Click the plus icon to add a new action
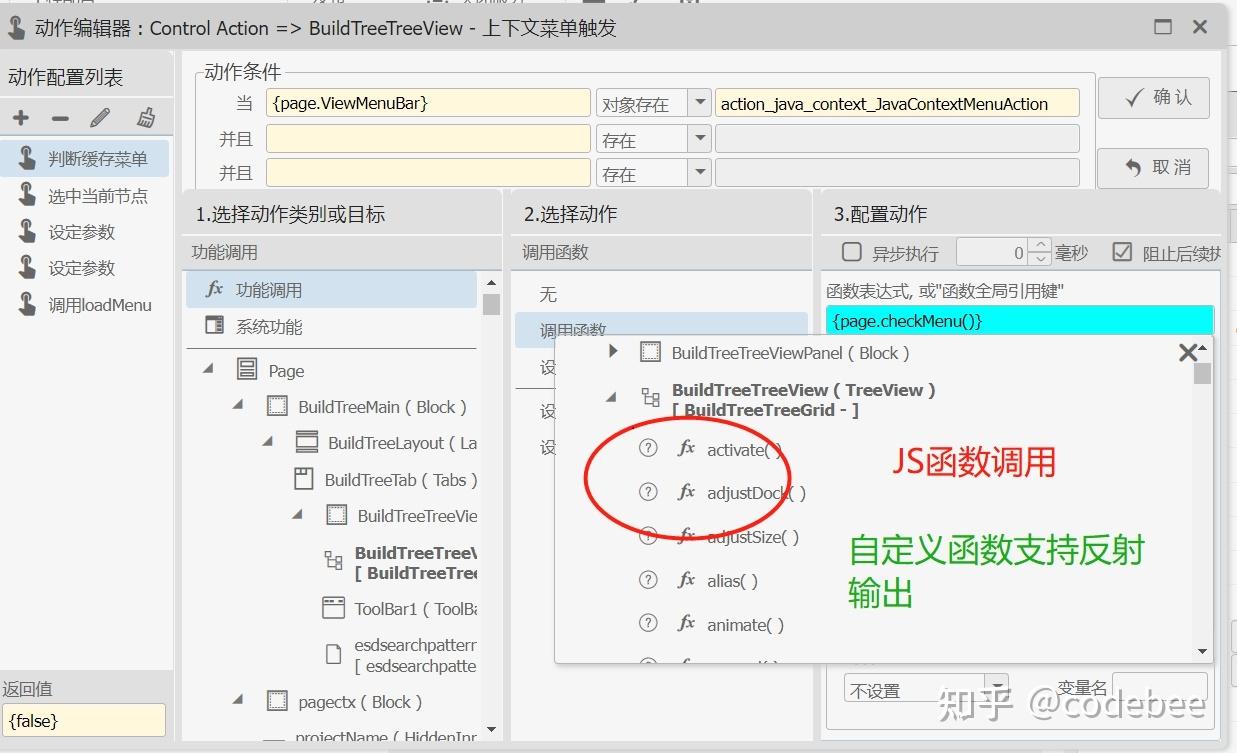The width and height of the screenshot is (1237, 753). [x=20, y=117]
